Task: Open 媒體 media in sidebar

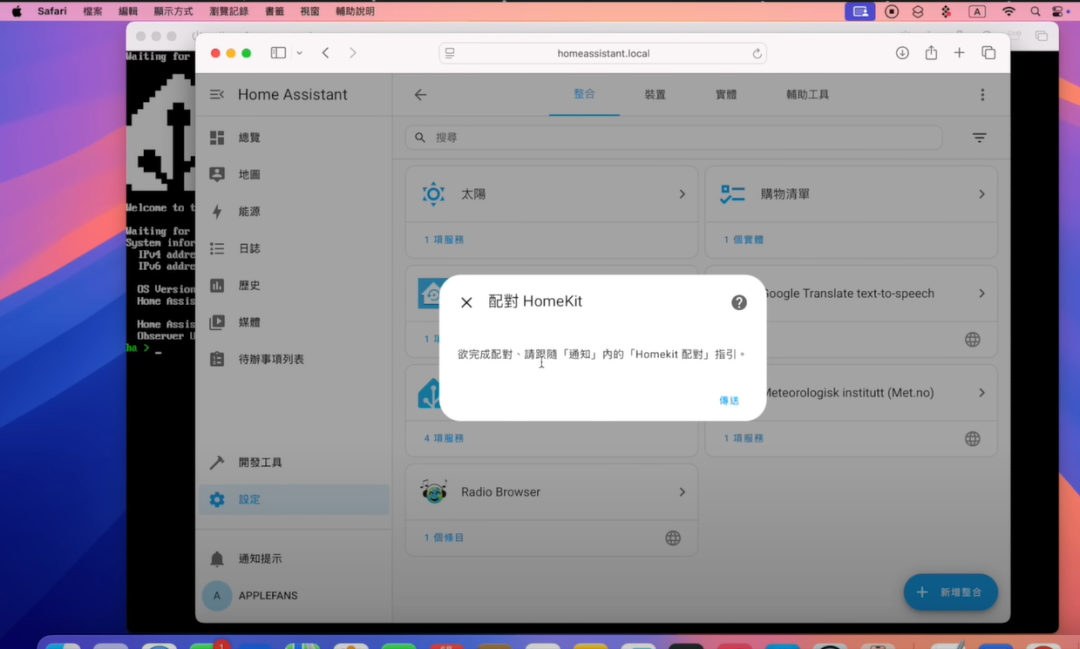Action: pyautogui.click(x=294, y=322)
